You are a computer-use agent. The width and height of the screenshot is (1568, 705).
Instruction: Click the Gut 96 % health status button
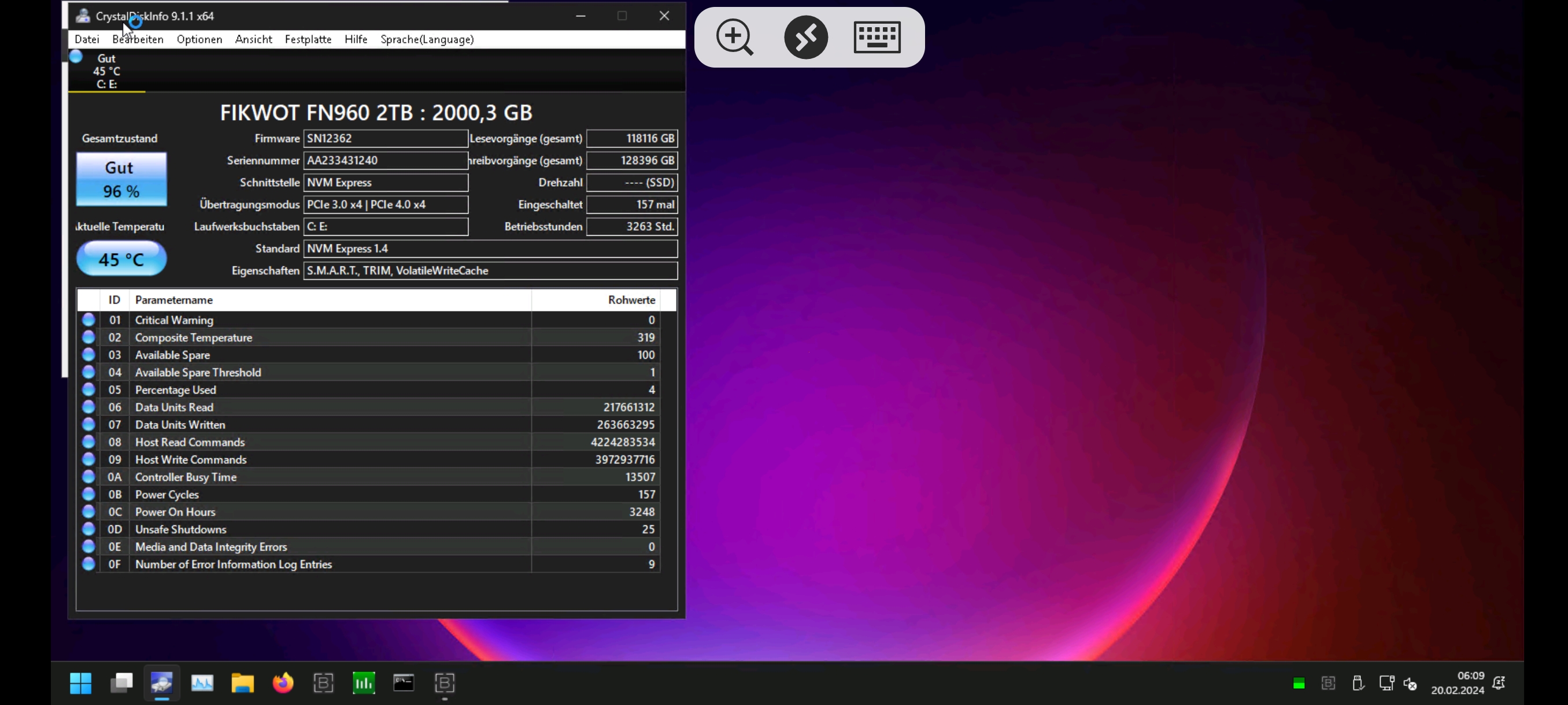click(121, 180)
